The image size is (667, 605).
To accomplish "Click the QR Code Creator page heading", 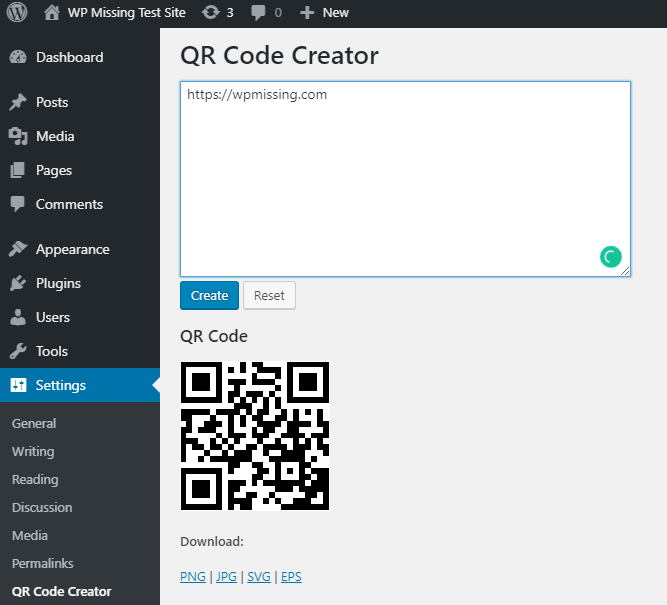I will 279,56.
